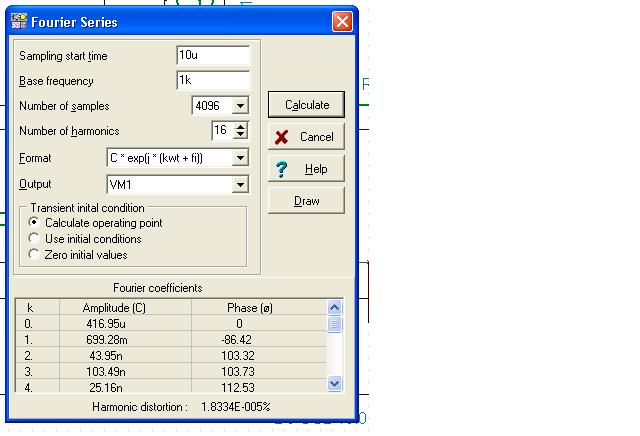Image resolution: width=640 pixels, height=436 pixels.
Task: Increase the number of harmonics
Action: (241, 127)
